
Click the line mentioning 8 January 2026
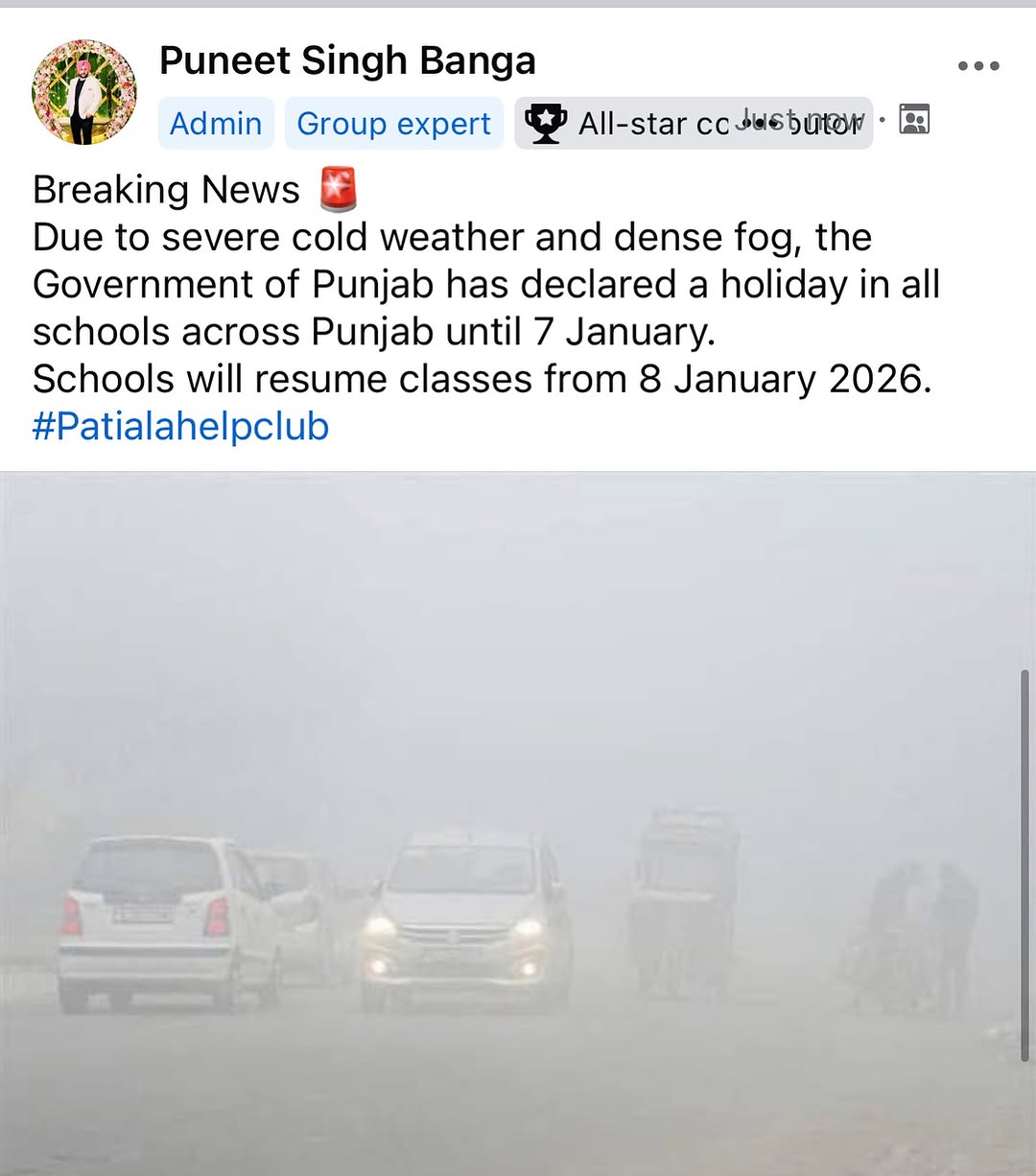(483, 379)
